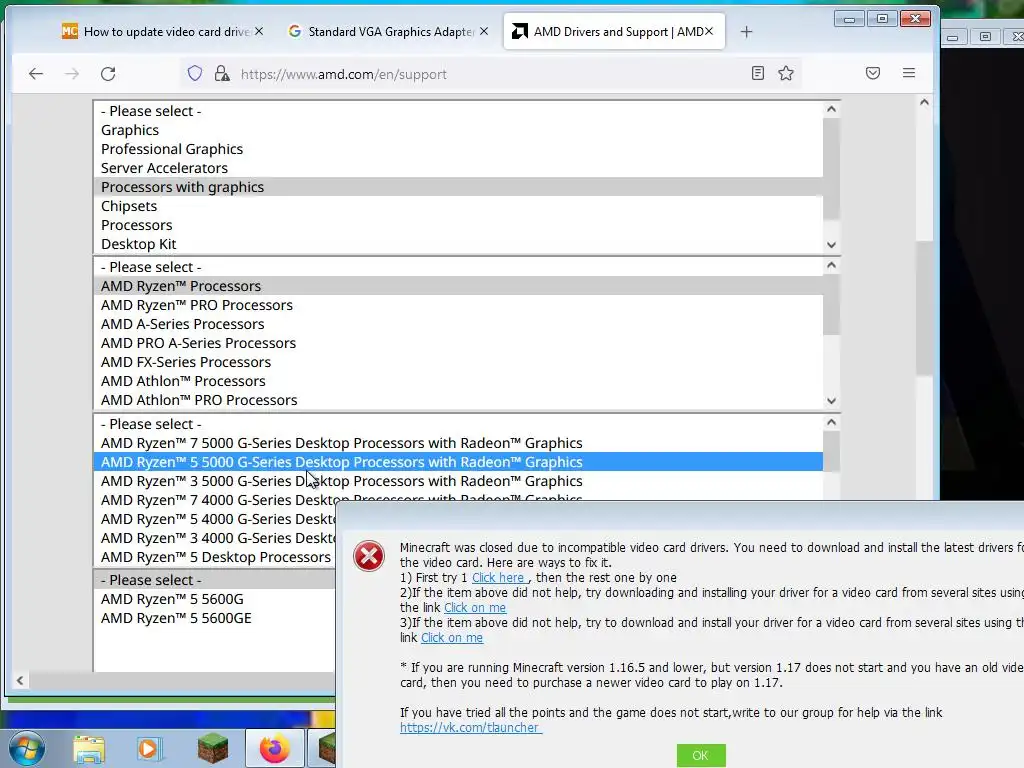Screen dimensions: 1024x768
Task: Choose AMD FX-Series Processors
Action: (458, 362)
